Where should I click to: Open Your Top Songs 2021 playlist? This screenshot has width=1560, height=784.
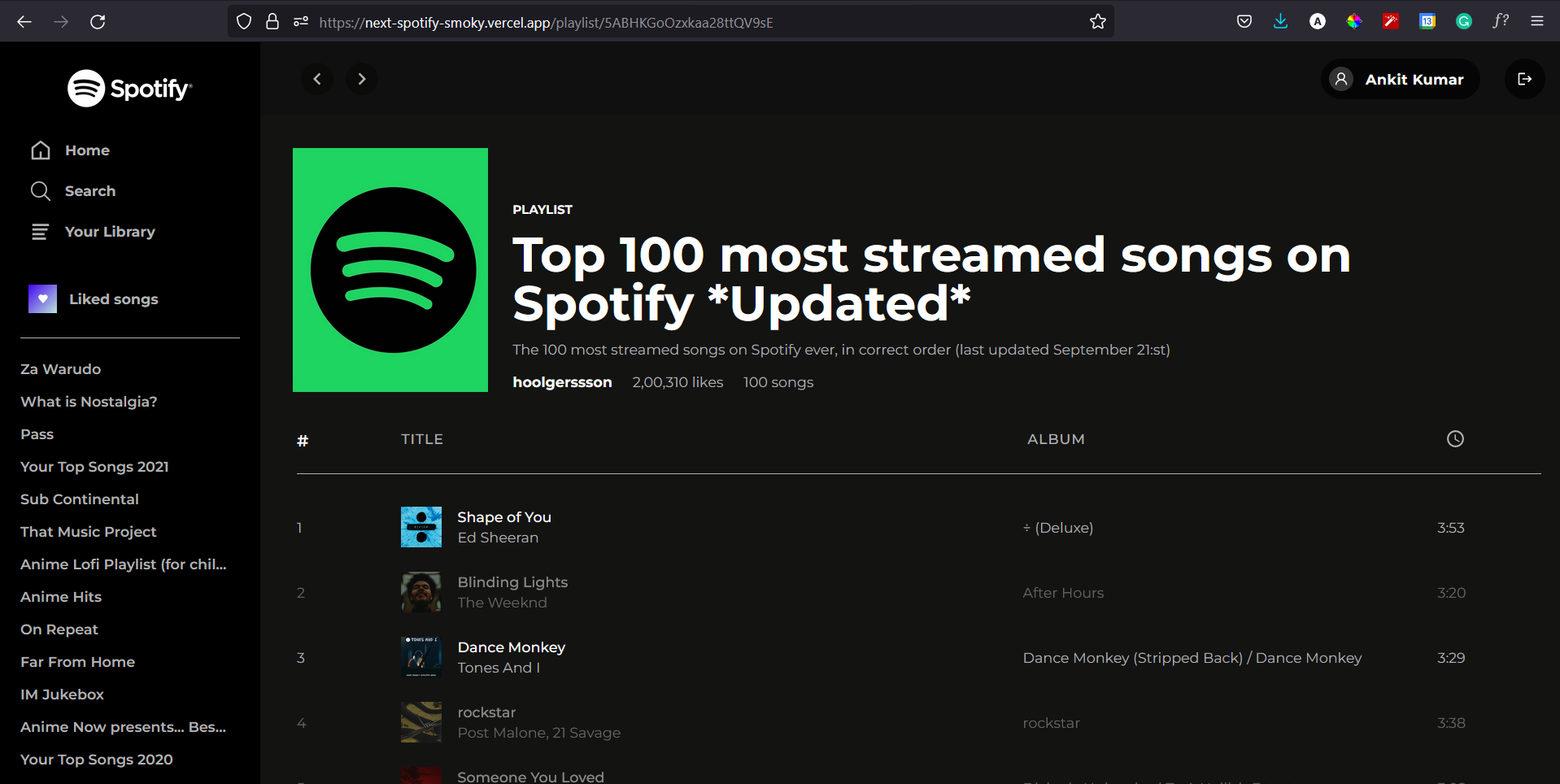click(x=94, y=467)
